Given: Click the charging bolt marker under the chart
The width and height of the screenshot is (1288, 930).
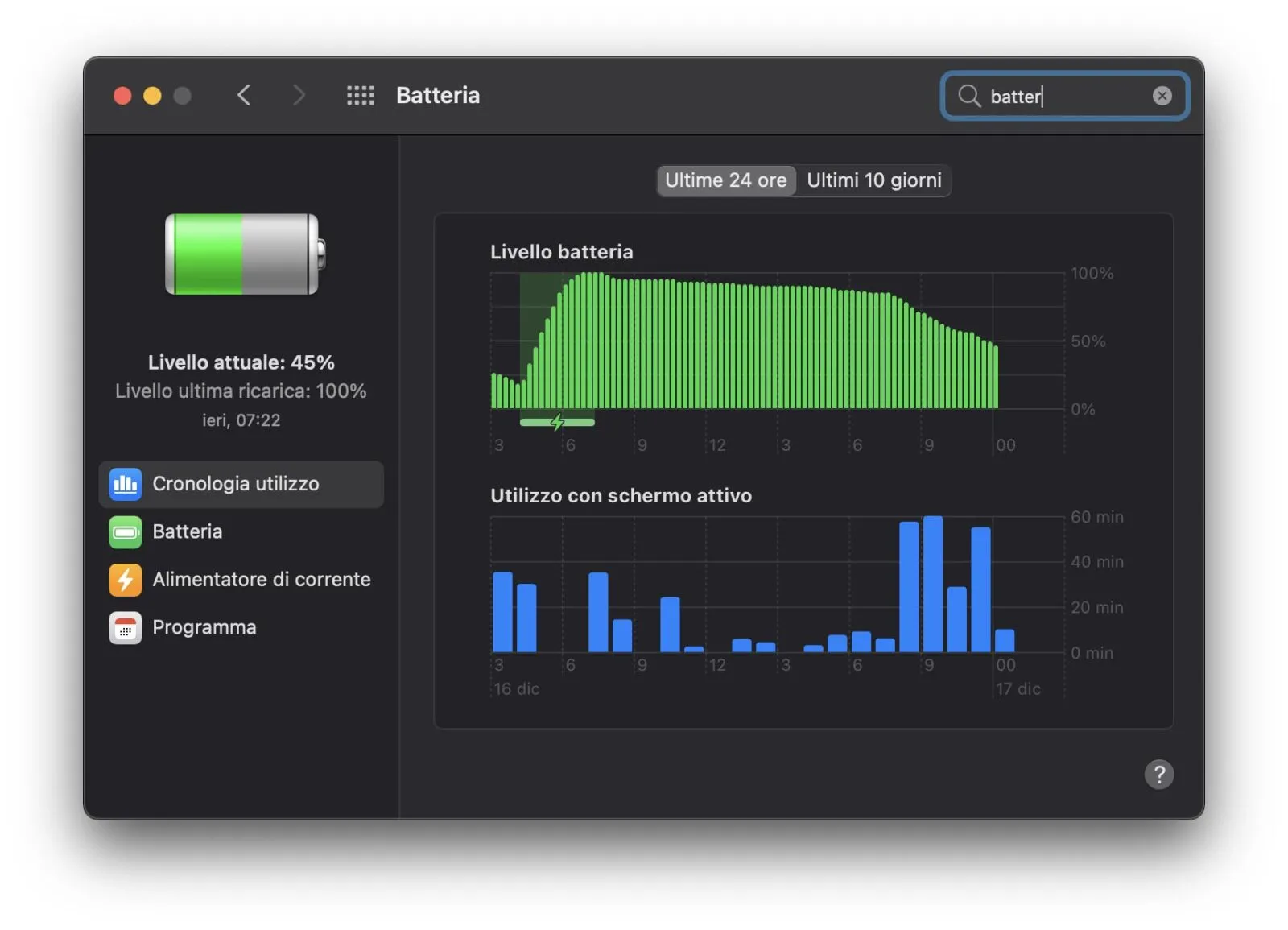Looking at the screenshot, I should (557, 421).
